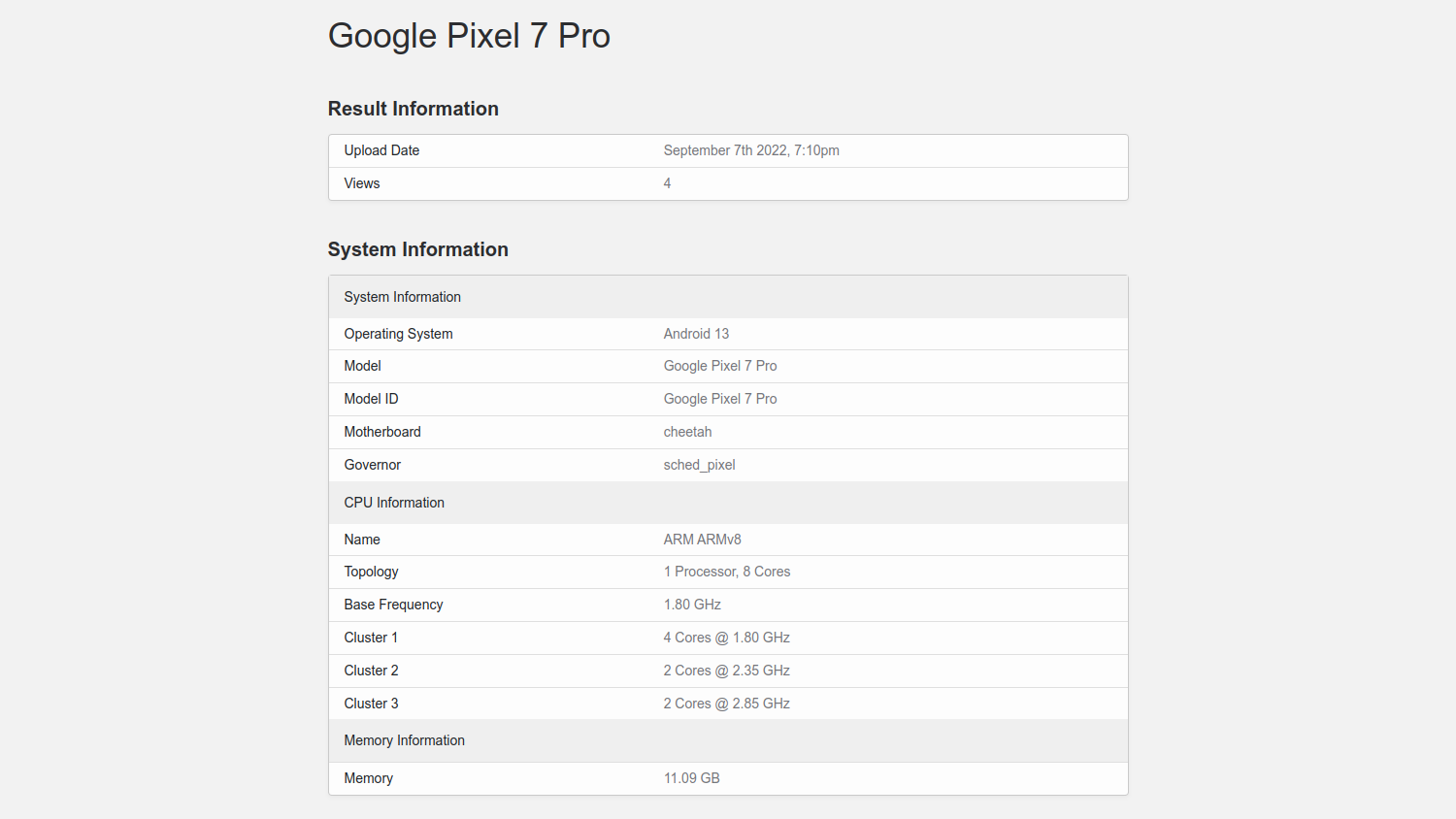Click the cheetah motherboard value

687,432
